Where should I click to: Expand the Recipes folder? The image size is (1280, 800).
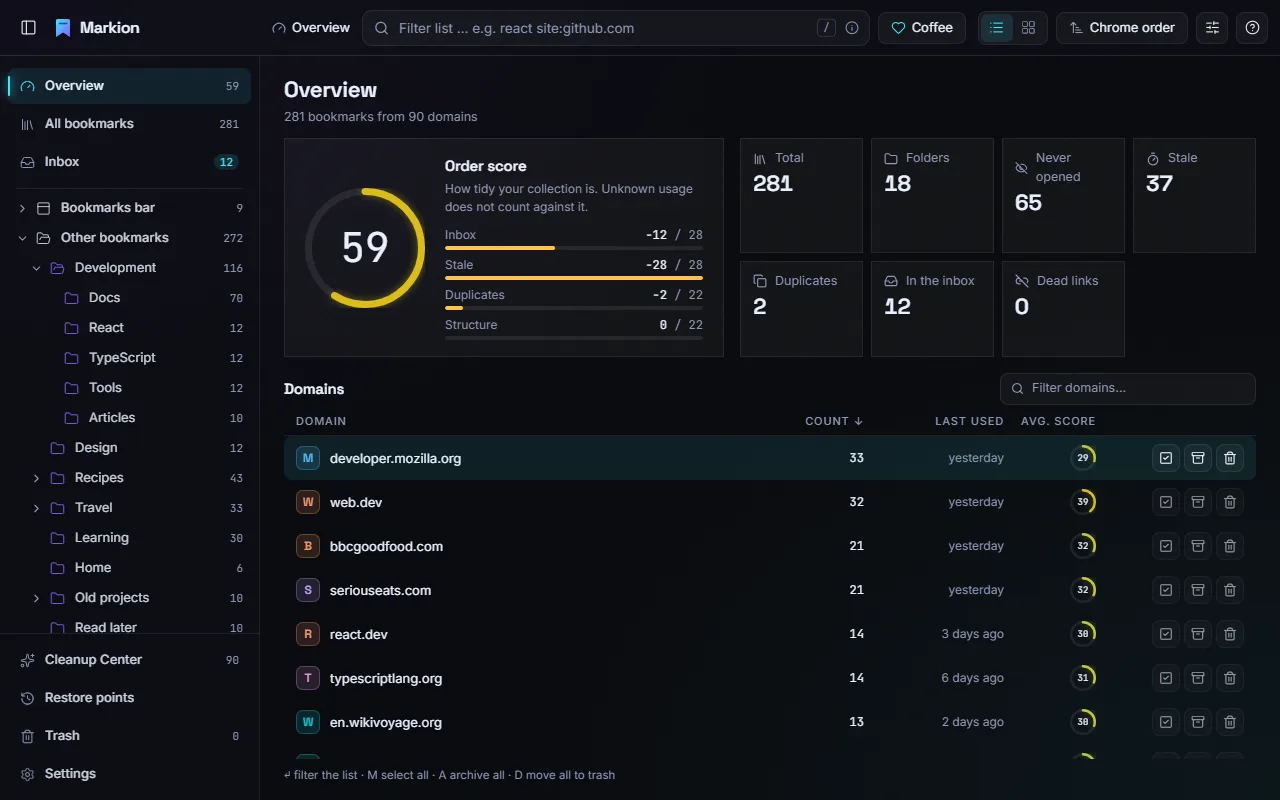pyautogui.click(x=36, y=478)
